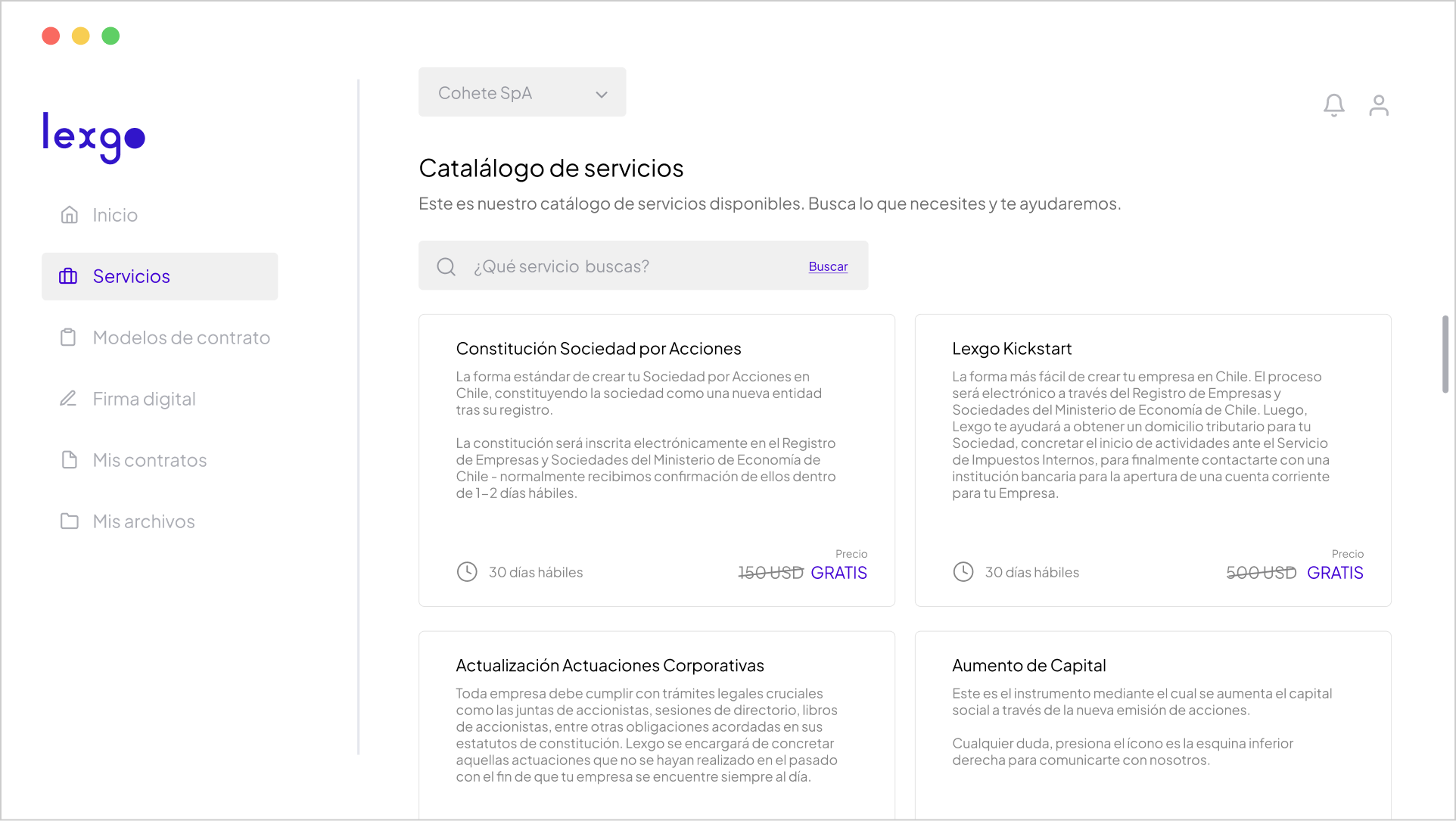Viewport: 1456px width, 821px height.
Task: Click the clock icon on Lexgo Kickstart card
Action: pos(963,572)
